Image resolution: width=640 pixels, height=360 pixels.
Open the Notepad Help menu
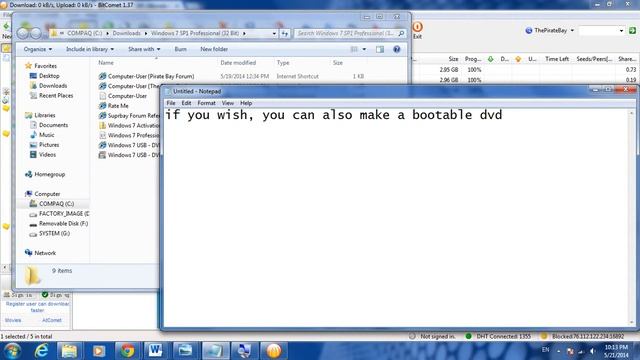point(246,103)
